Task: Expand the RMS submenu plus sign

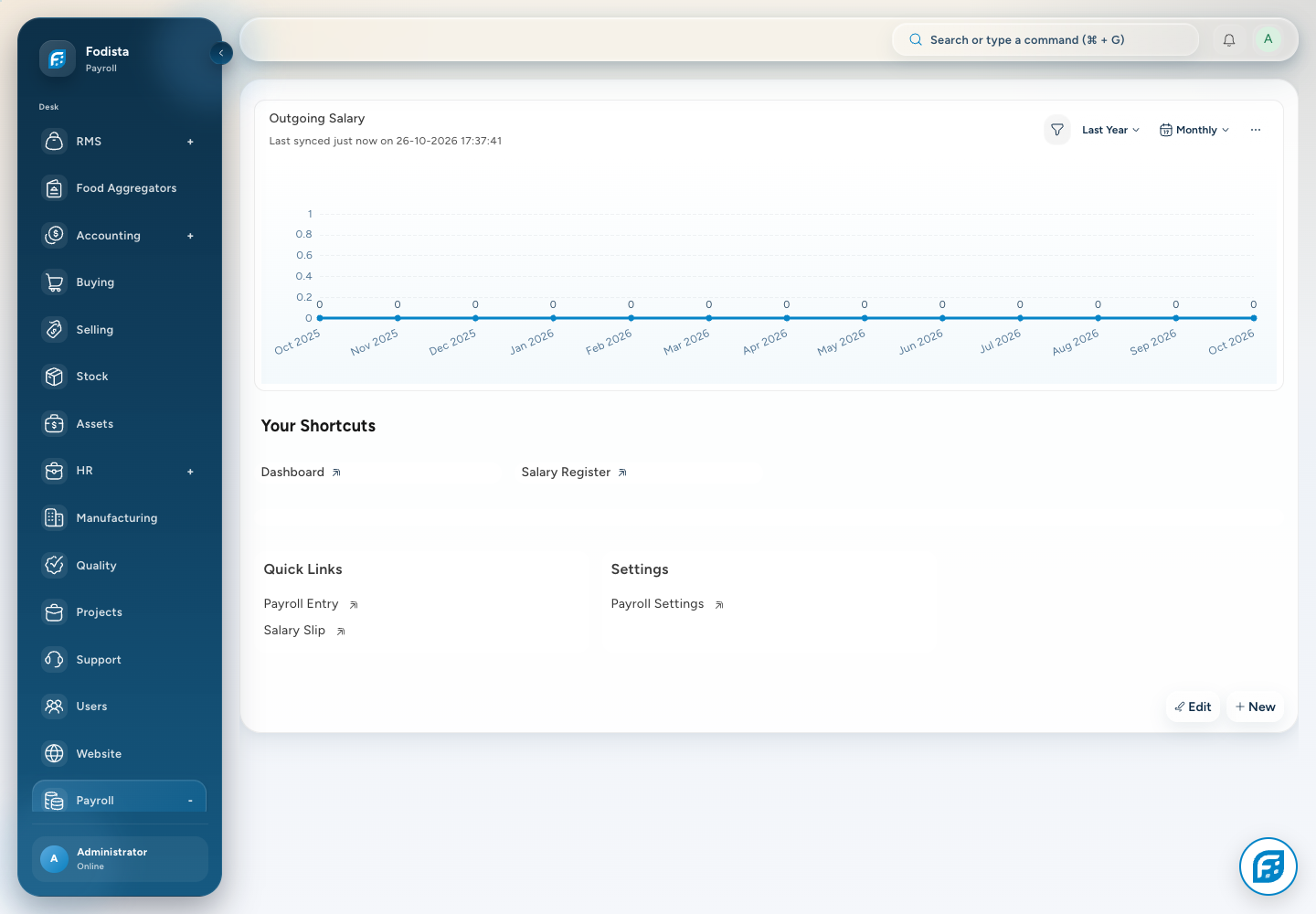Action: click(190, 142)
